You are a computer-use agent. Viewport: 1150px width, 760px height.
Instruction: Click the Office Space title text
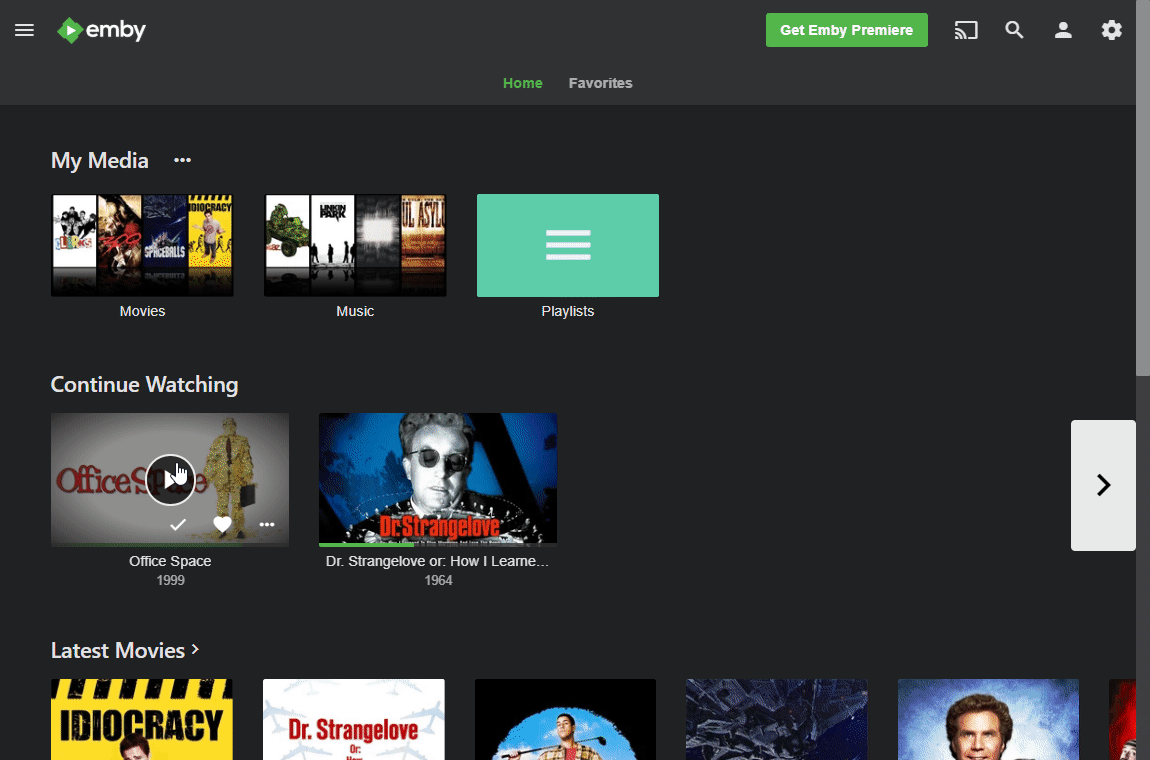tap(170, 561)
